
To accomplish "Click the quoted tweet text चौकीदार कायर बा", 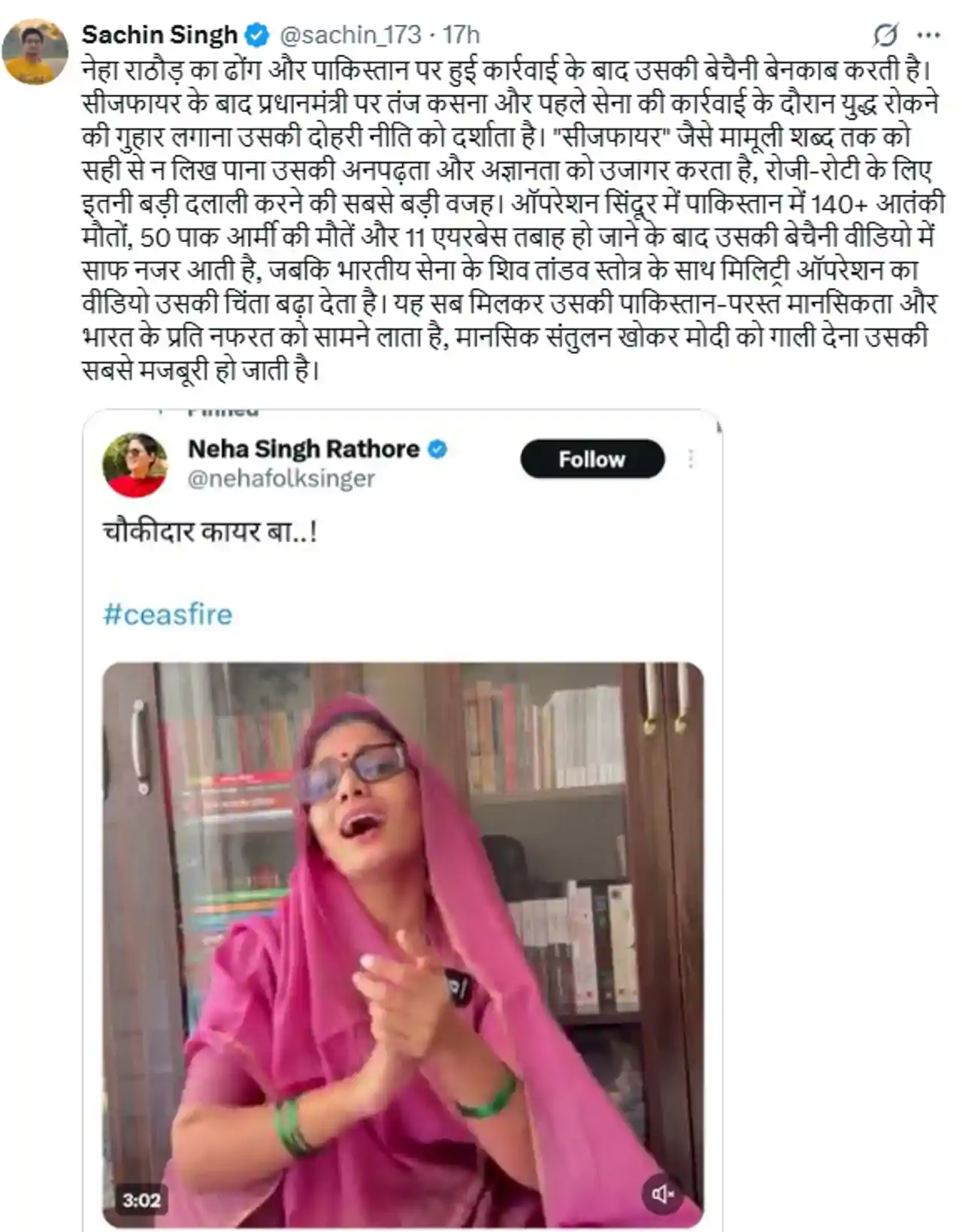I will (210, 532).
